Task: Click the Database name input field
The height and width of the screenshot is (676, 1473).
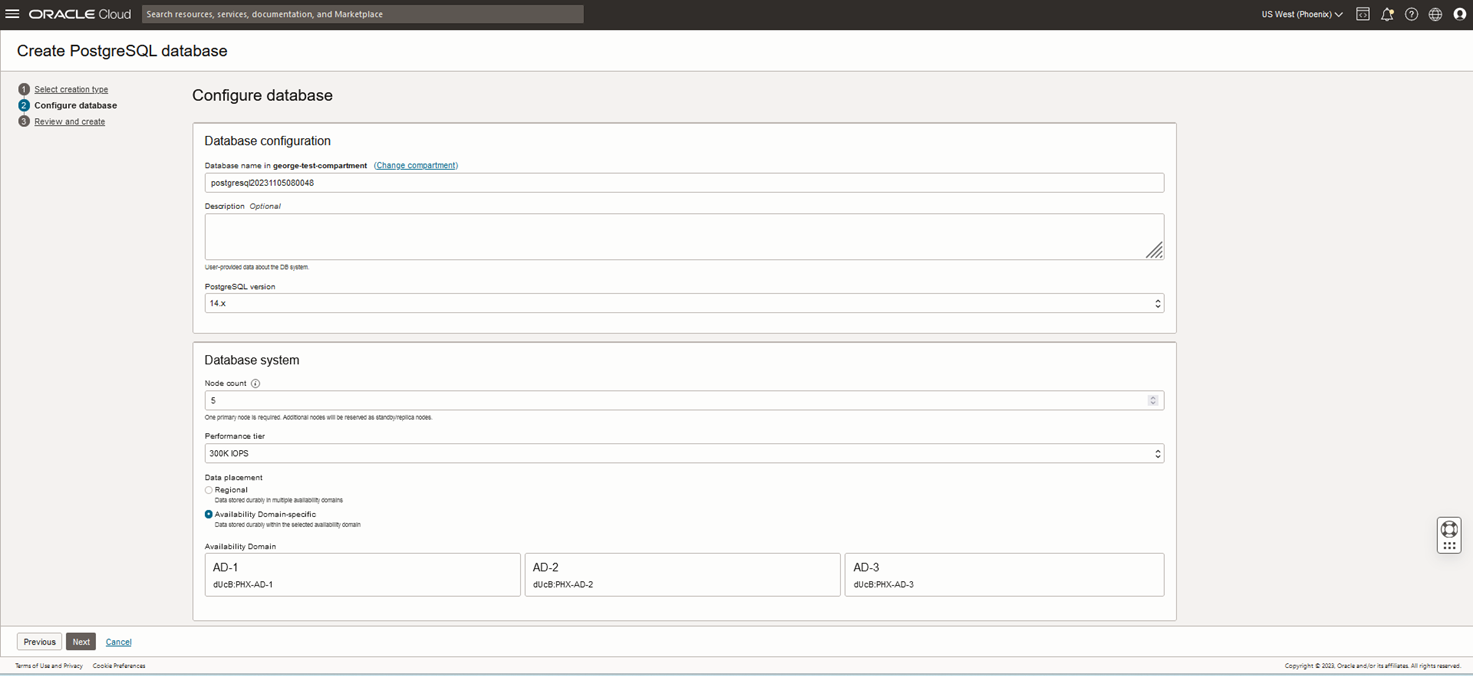Action: click(x=684, y=183)
